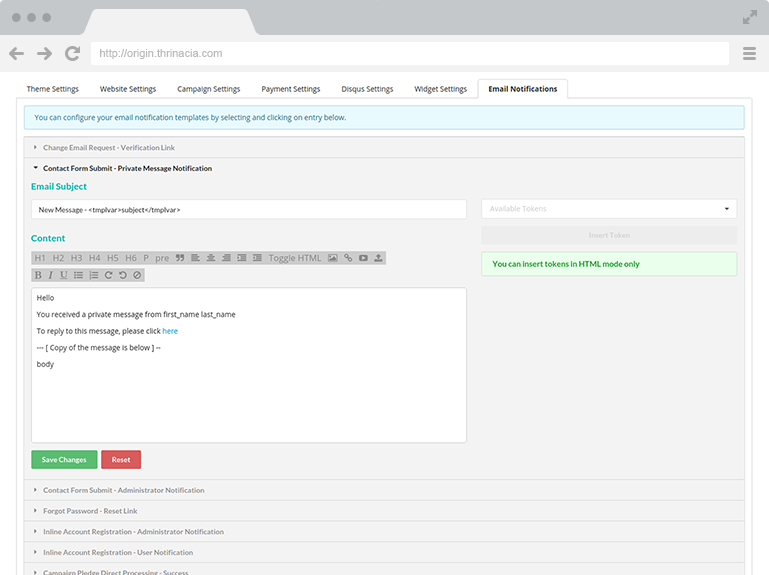Apply H6 heading format in editor
Image resolution: width=769 pixels, height=575 pixels.
(x=130, y=258)
